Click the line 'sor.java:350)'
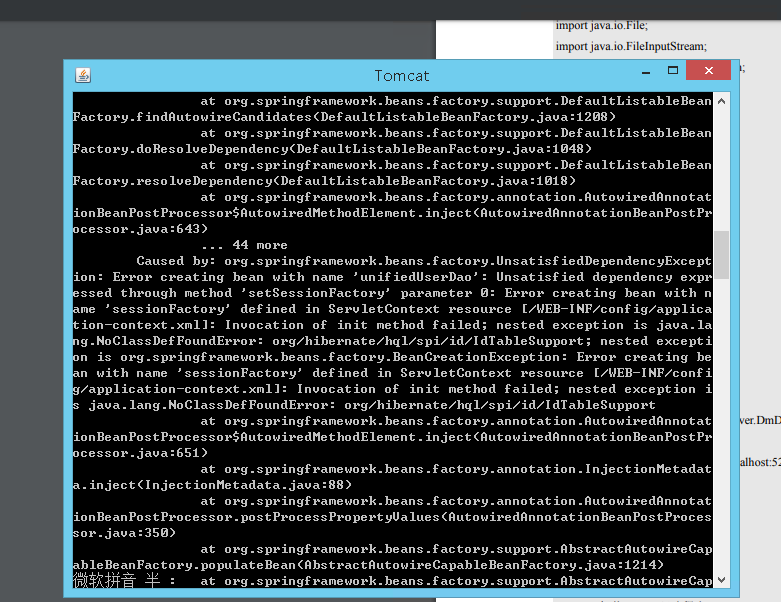The width and height of the screenshot is (781, 602). point(124,533)
